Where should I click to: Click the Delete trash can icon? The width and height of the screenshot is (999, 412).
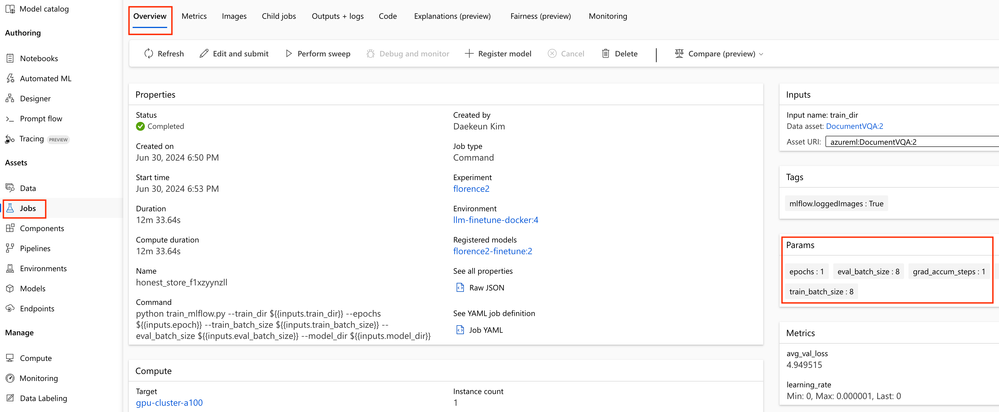605,54
